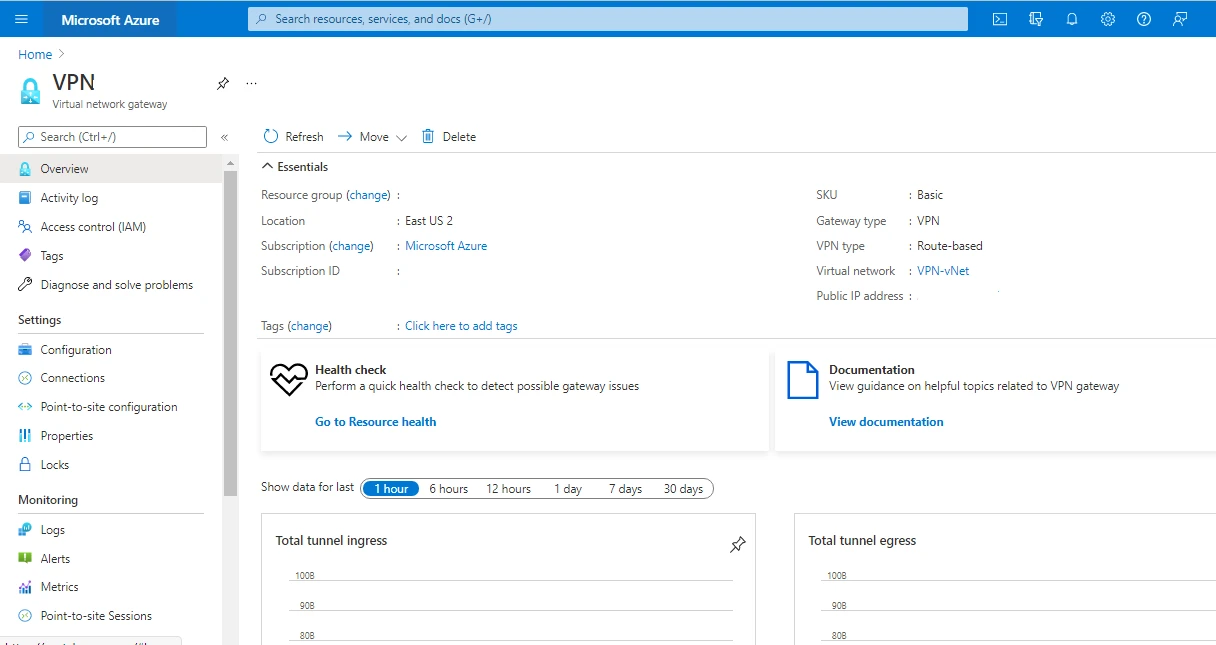Open the VPN-vNet virtual network link
1216x645 pixels.
941,270
